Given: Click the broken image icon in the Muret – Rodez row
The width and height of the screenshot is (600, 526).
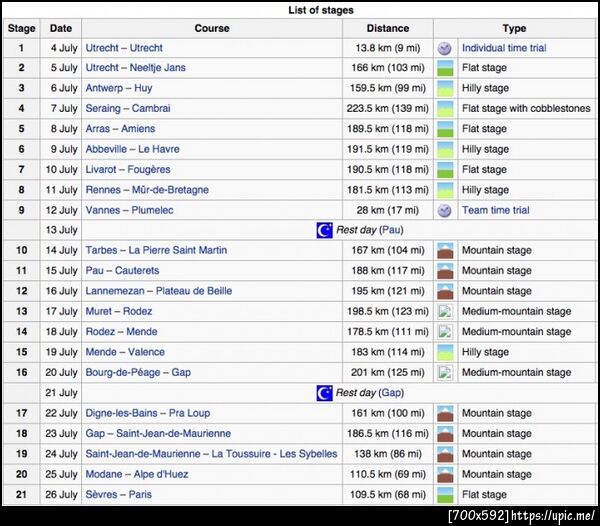Looking at the screenshot, I should click(445, 311).
